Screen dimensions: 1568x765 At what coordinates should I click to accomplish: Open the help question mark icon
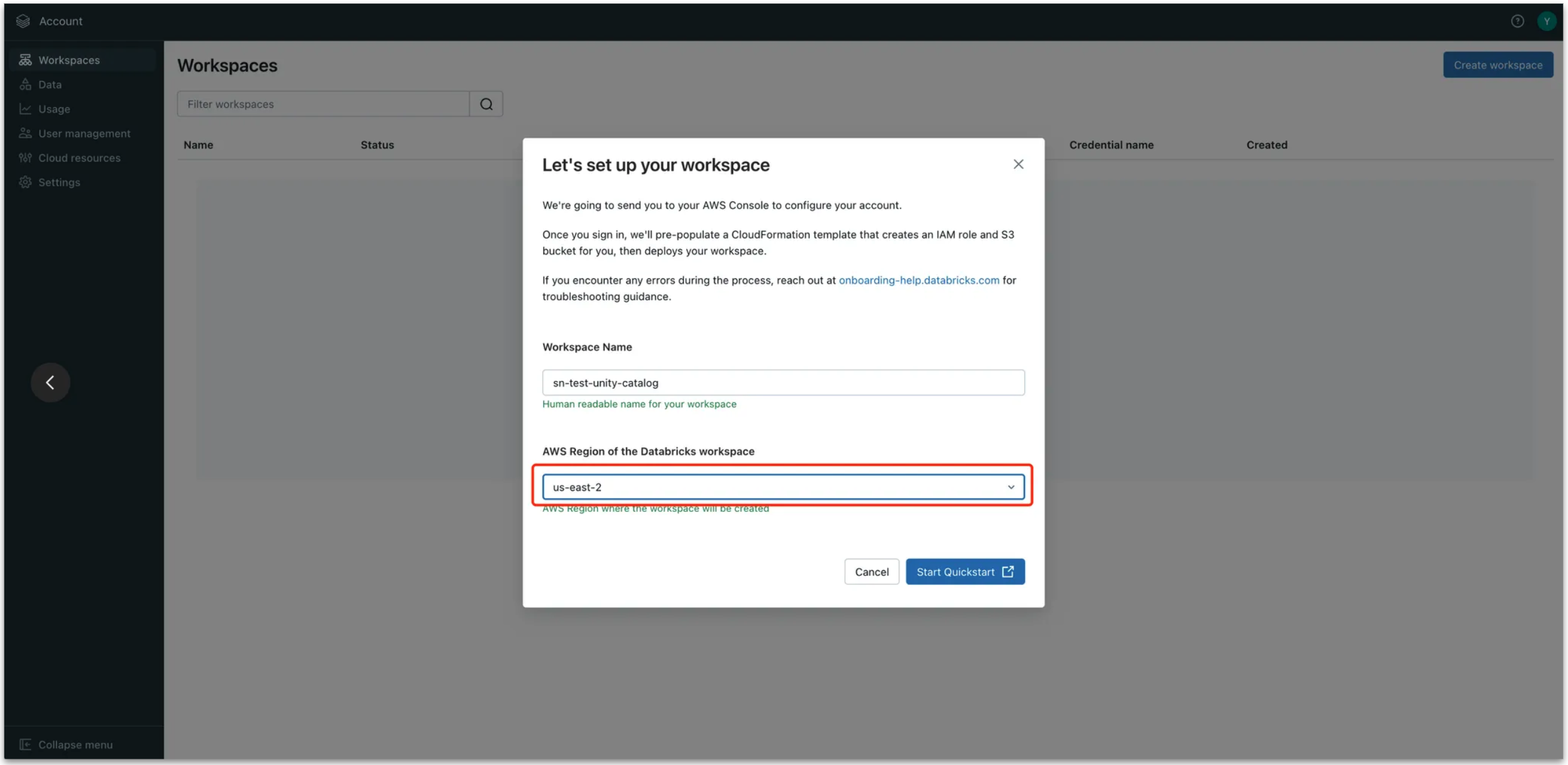(x=1516, y=21)
